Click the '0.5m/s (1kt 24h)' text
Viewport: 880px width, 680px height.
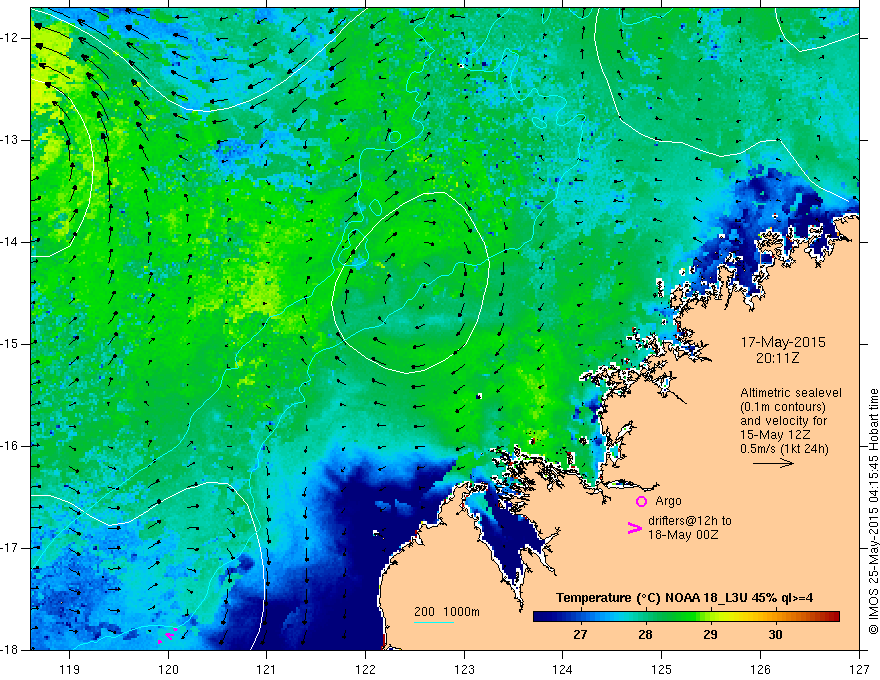(784, 449)
